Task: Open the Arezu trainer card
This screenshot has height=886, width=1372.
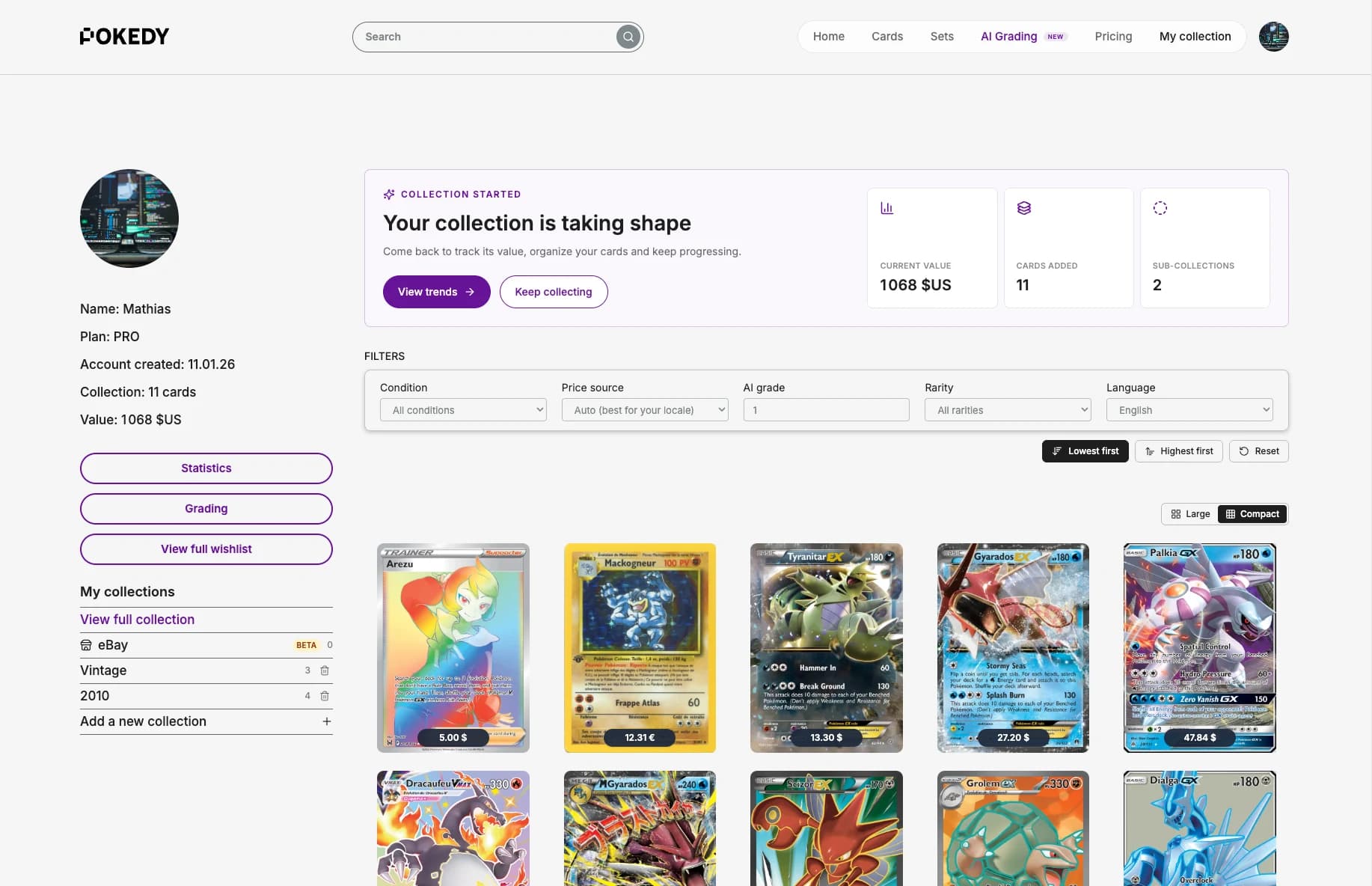Action: click(x=453, y=648)
